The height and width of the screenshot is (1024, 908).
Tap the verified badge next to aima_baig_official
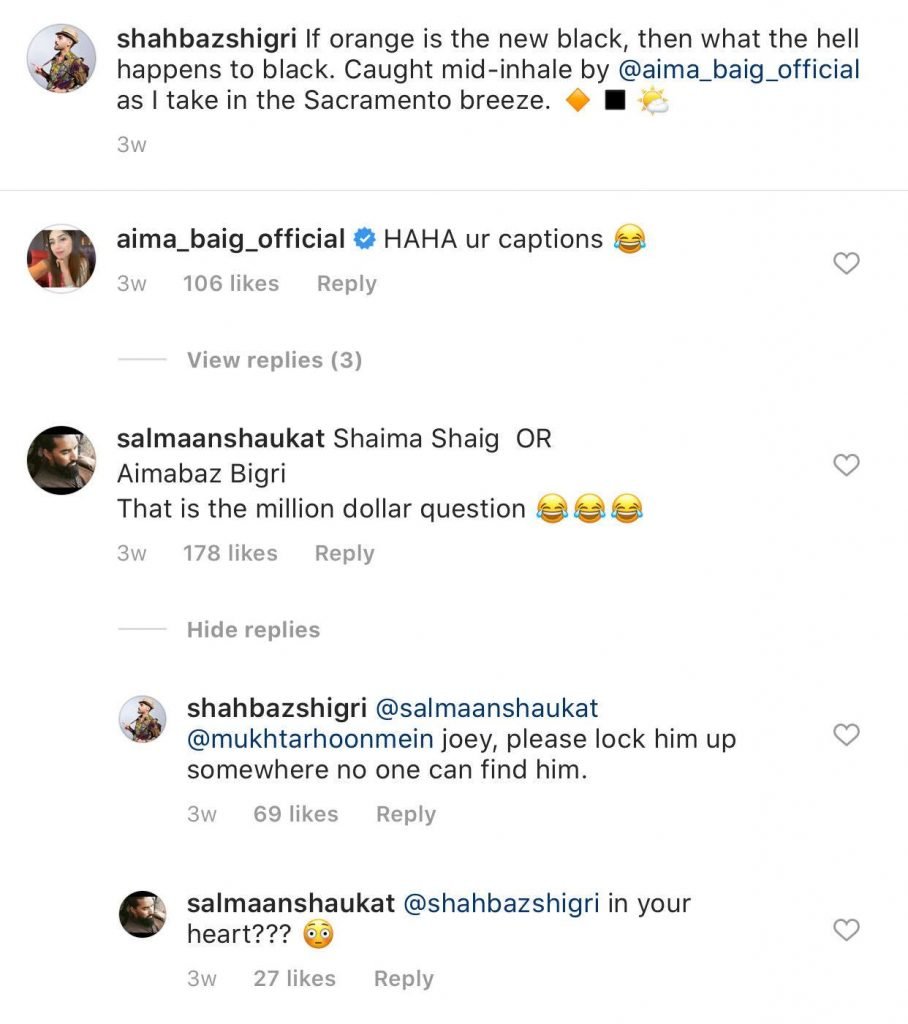(364, 240)
